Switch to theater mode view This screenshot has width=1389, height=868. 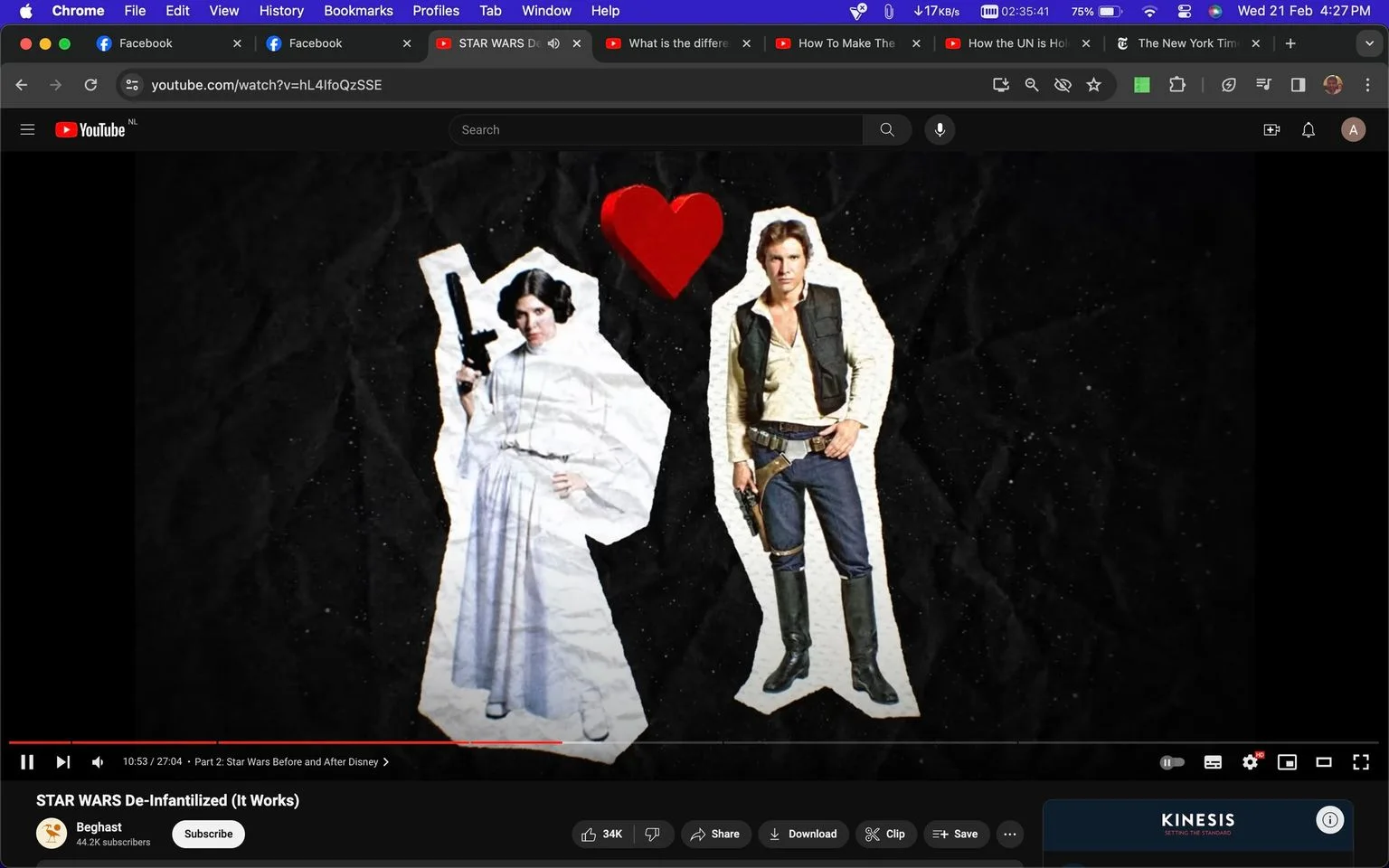coord(1324,762)
